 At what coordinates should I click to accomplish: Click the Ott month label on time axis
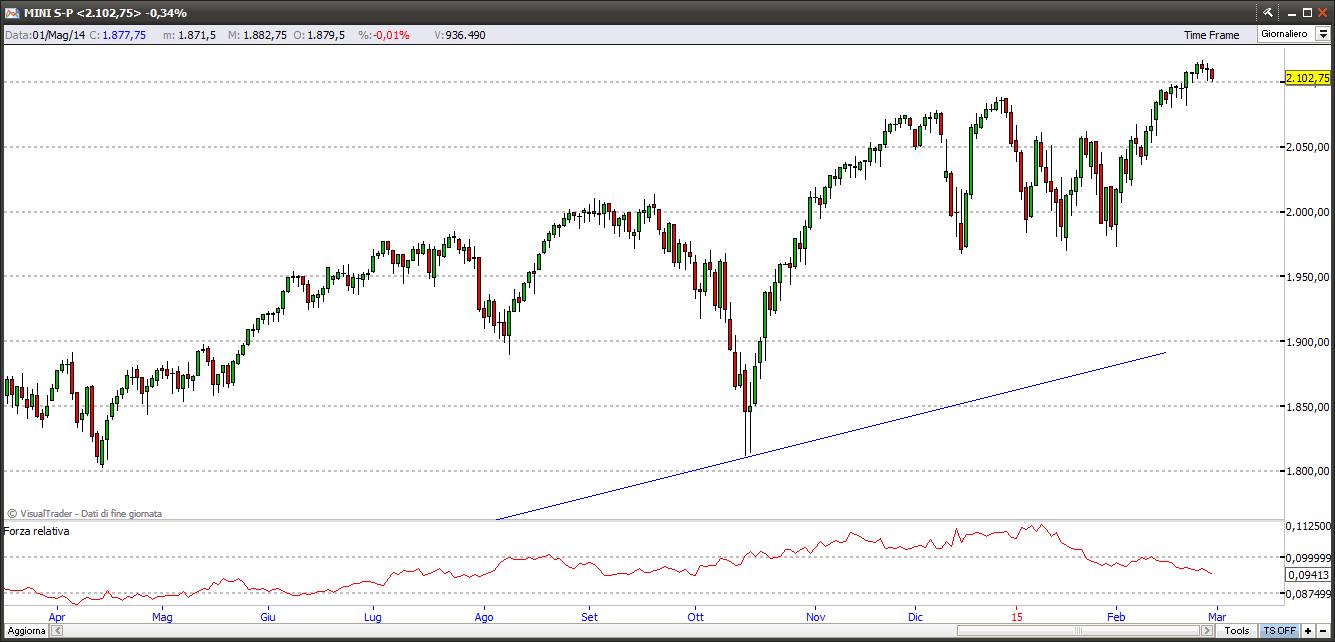695,617
